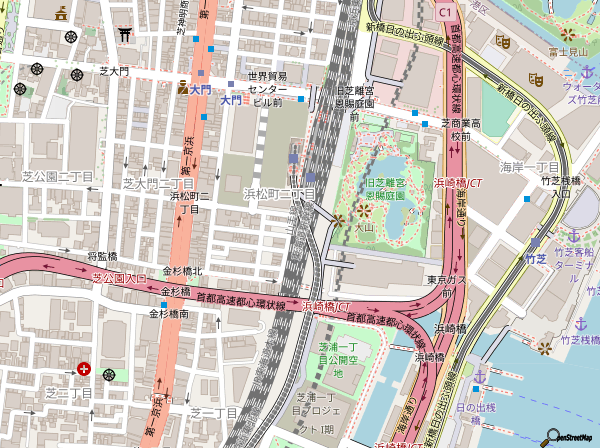
Task: Select the 東京ガス前 intersection label
Action: pos(446,284)
